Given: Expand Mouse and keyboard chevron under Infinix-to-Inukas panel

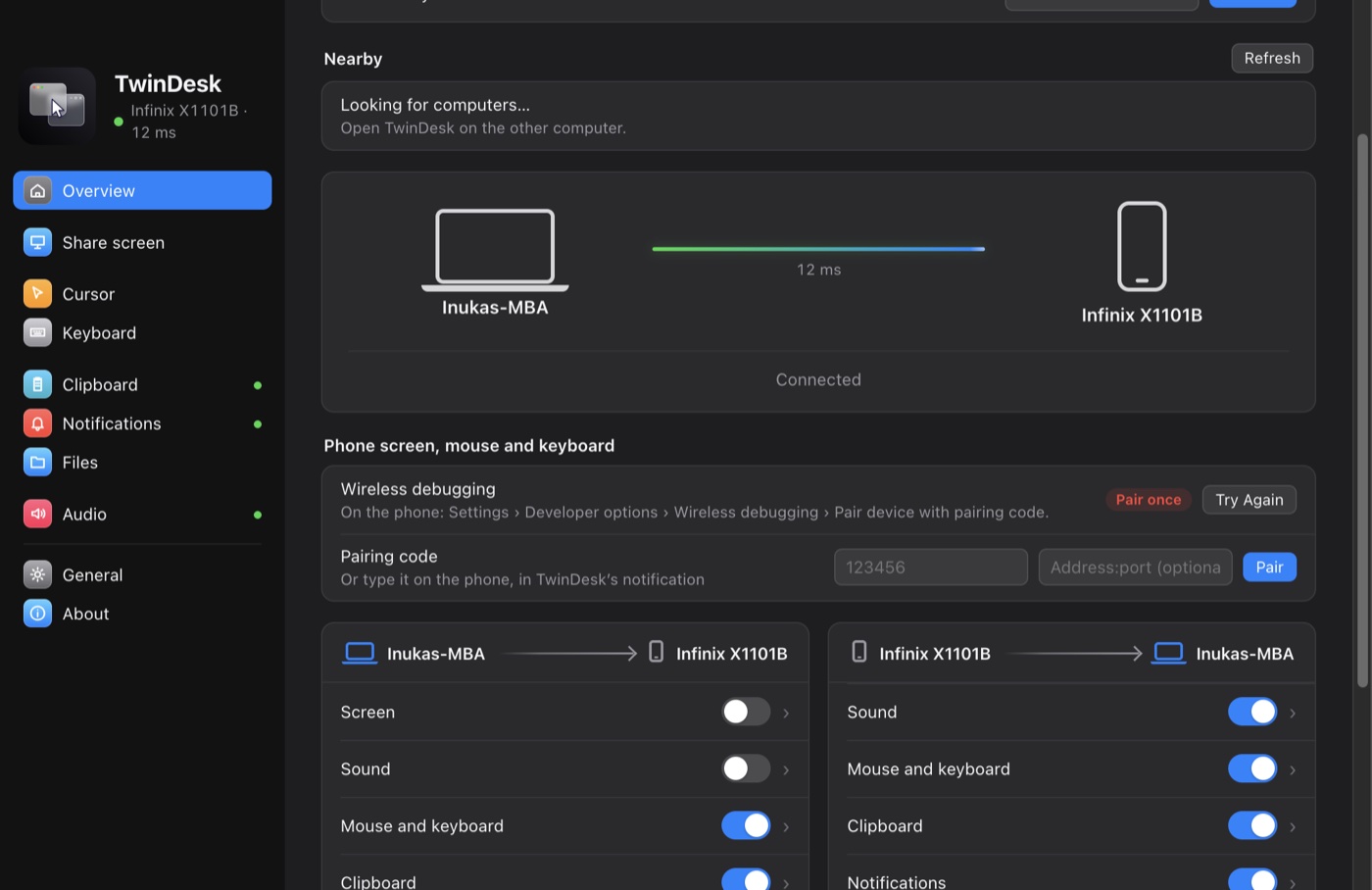Looking at the screenshot, I should pos(1293,769).
